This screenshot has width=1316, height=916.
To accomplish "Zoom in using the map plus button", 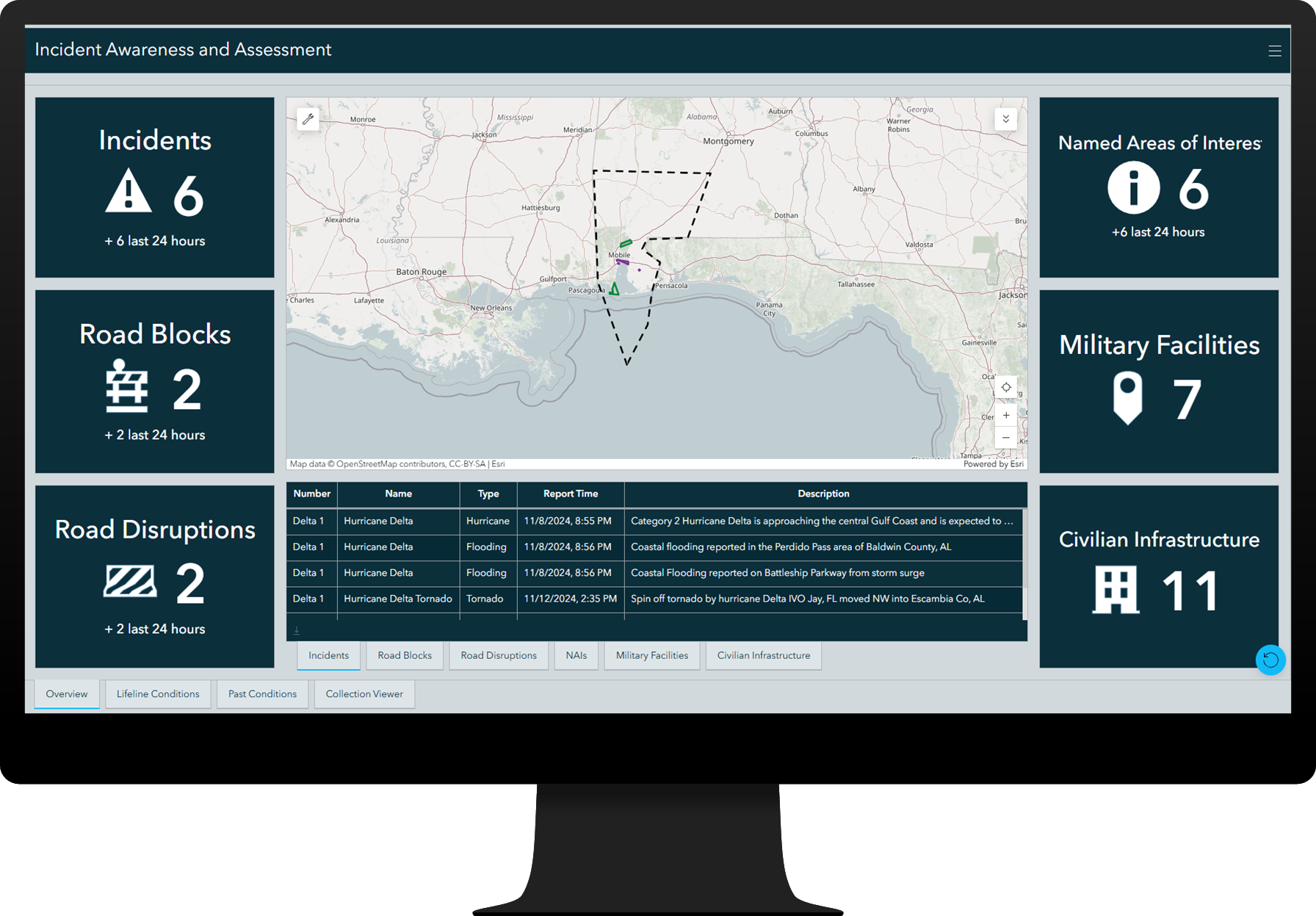I will tap(1005, 414).
